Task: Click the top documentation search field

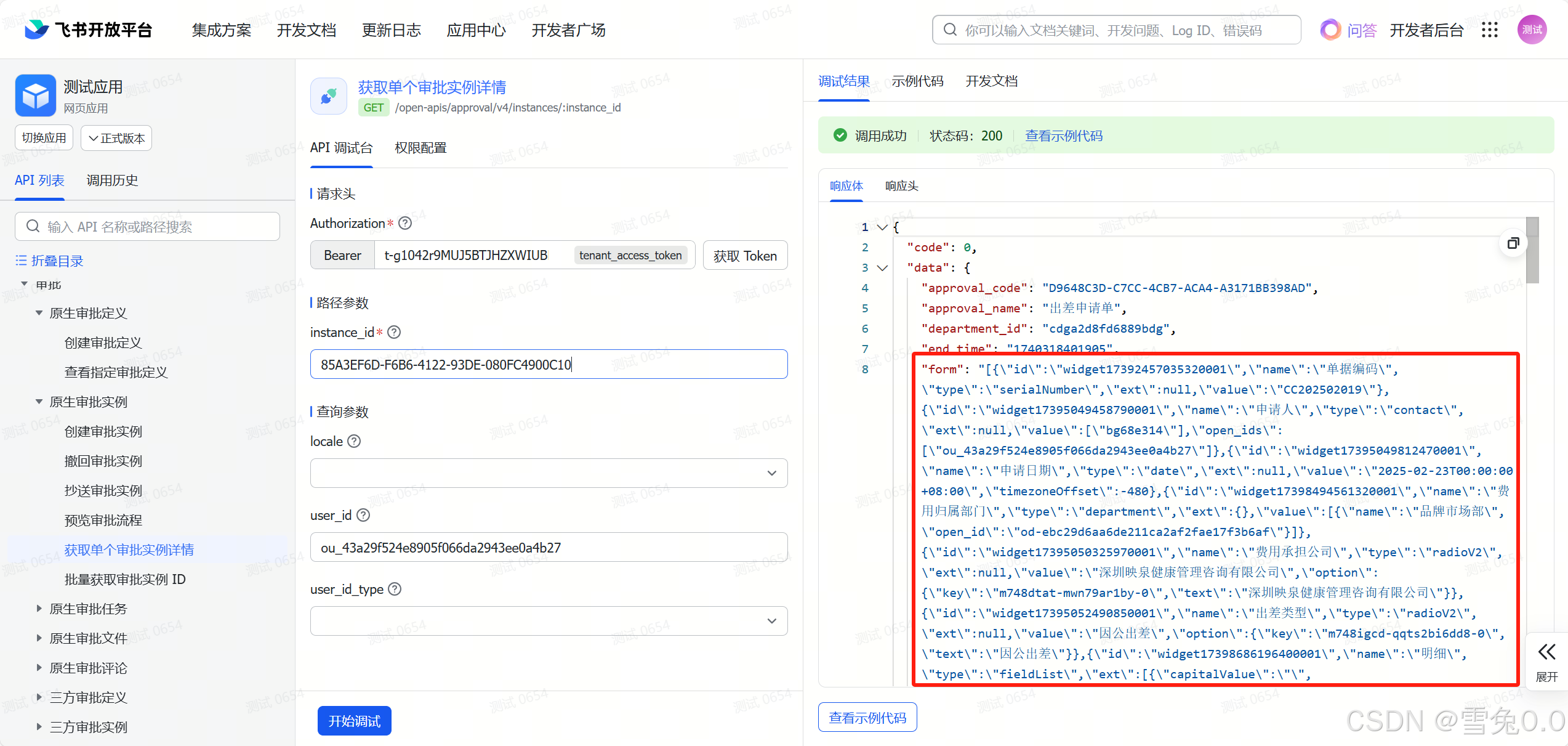Action: click(1117, 30)
